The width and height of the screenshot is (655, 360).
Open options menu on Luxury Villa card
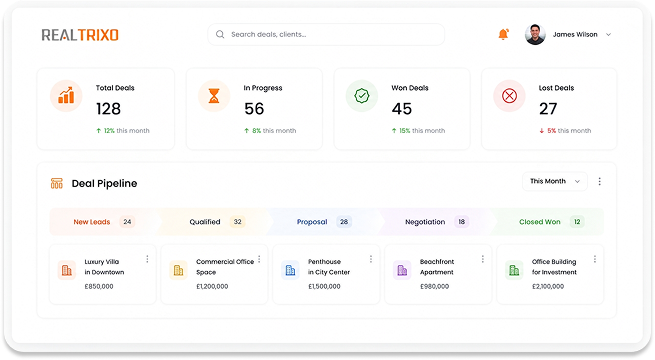tap(147, 259)
